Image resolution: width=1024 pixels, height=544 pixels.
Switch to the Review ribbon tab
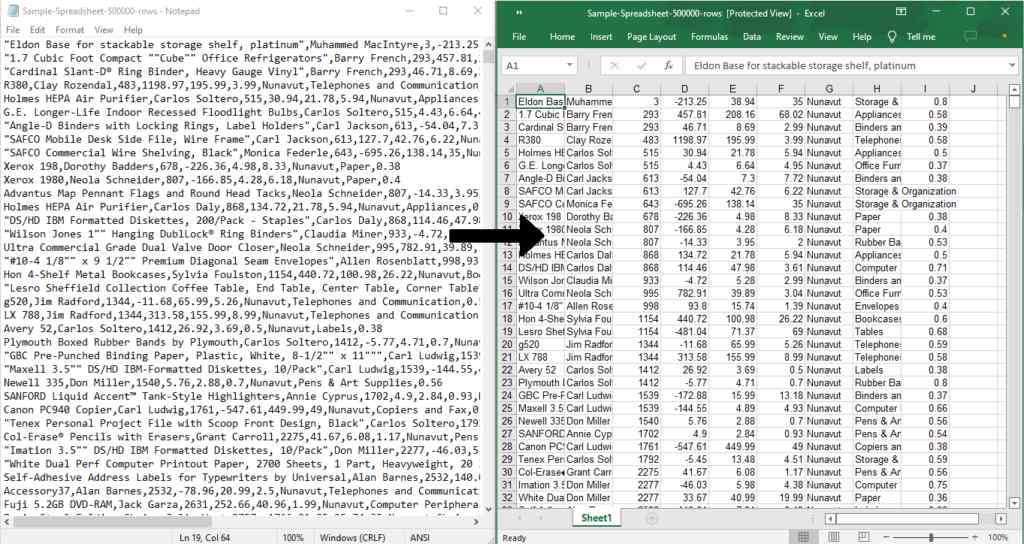(x=790, y=37)
